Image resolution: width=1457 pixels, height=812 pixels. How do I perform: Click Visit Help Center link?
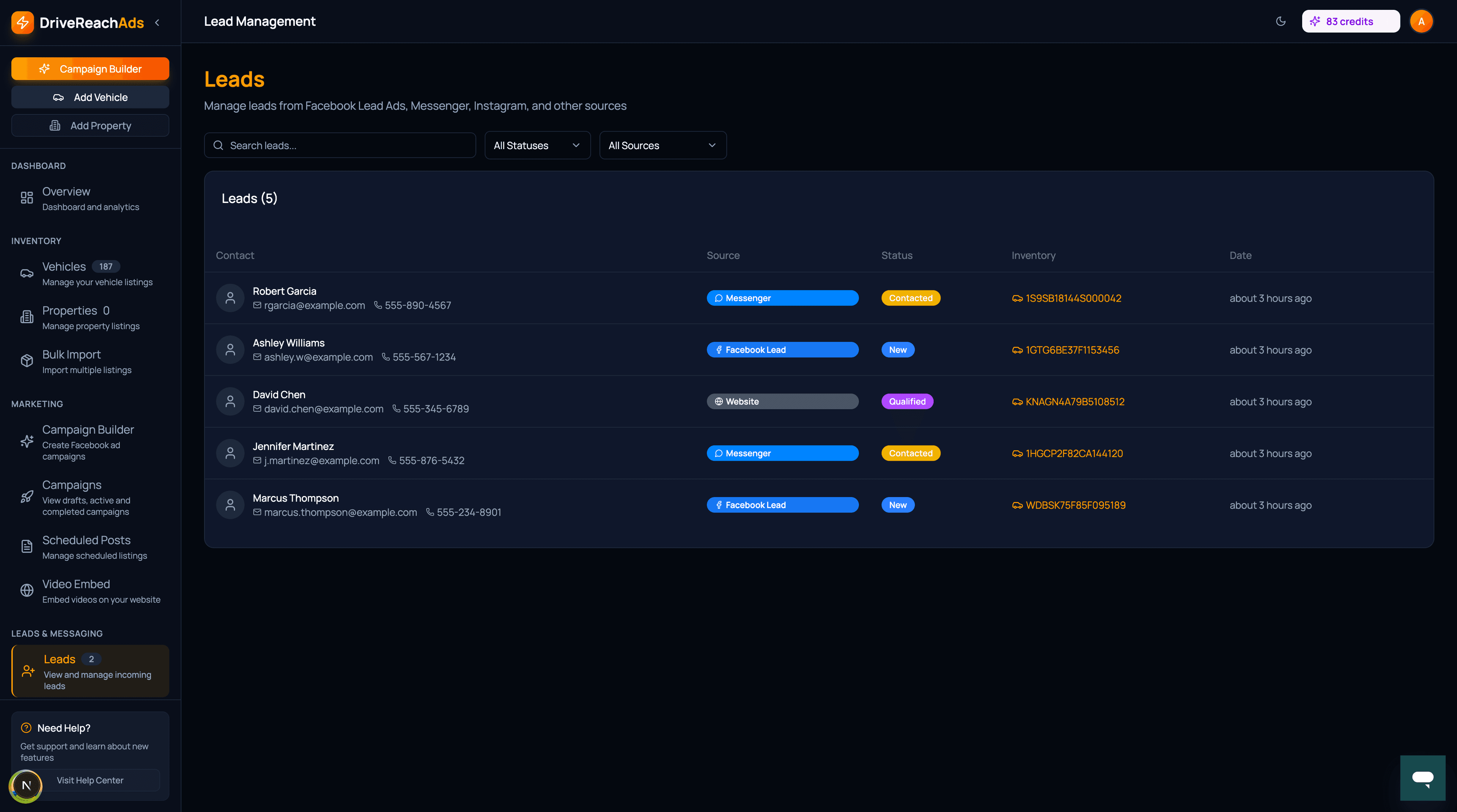[x=90, y=781]
